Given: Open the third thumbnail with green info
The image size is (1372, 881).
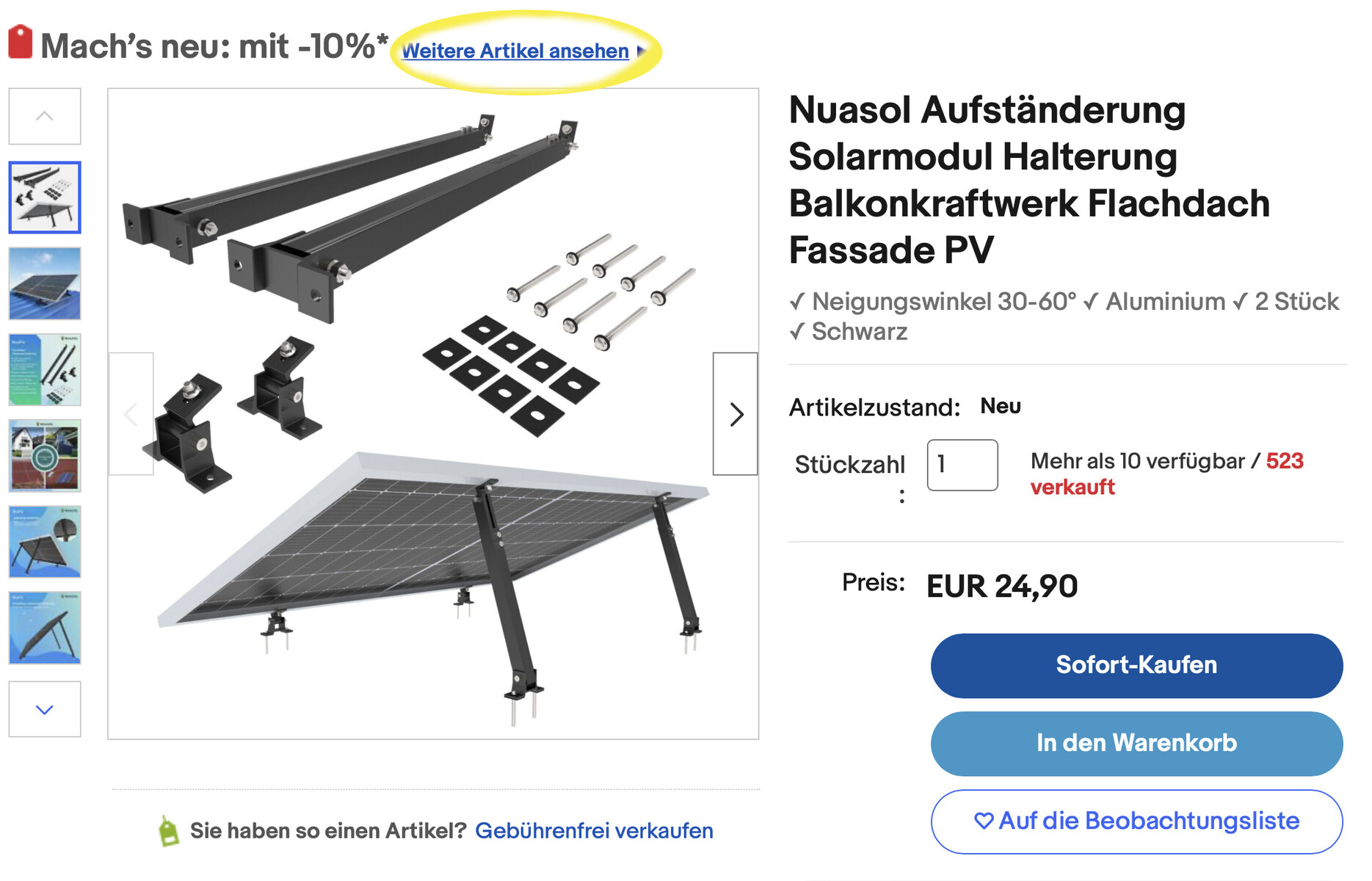Looking at the screenshot, I should (45, 369).
